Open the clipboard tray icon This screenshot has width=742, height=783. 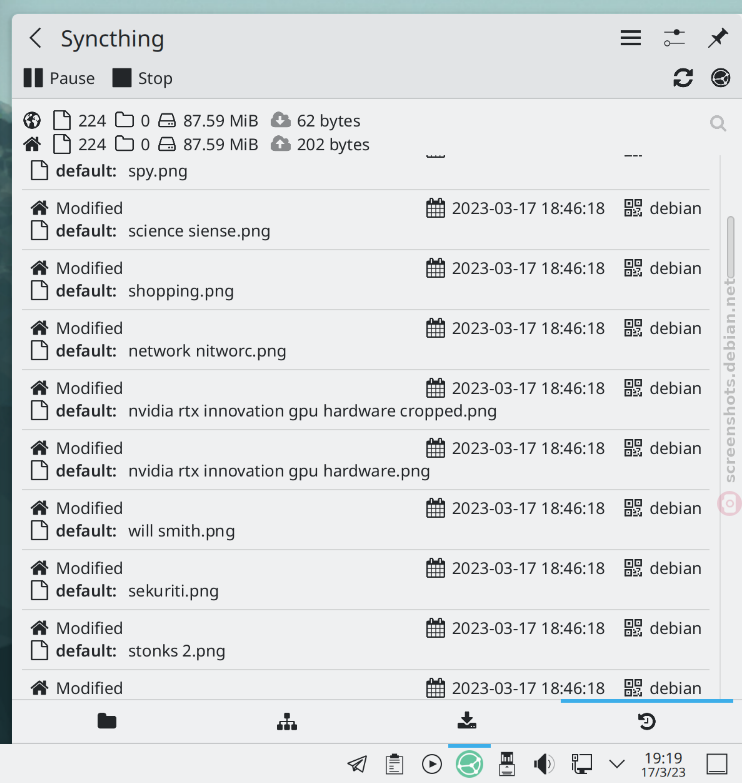(394, 764)
